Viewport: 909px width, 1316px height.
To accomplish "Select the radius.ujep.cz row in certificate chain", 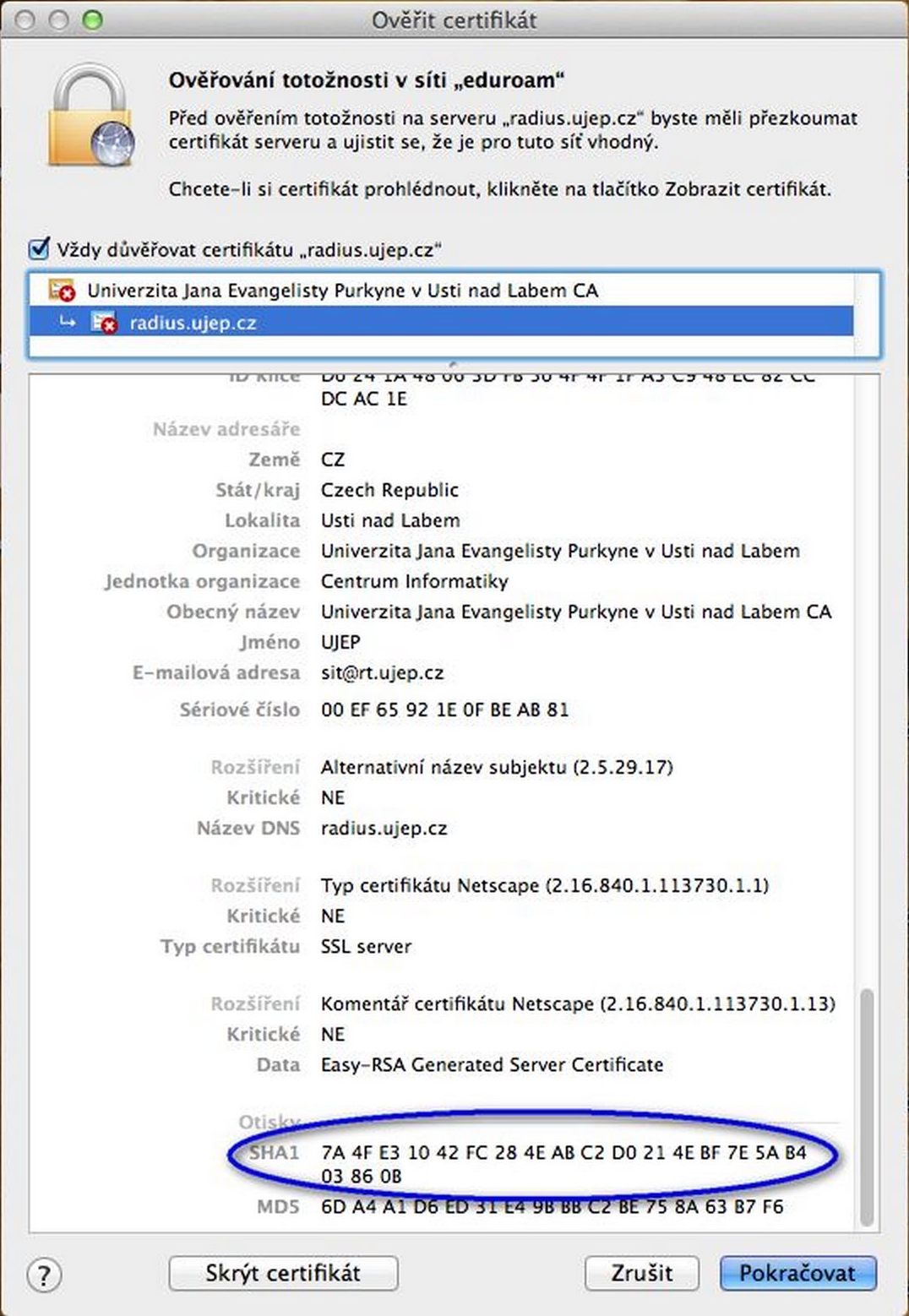I will tap(193, 324).
